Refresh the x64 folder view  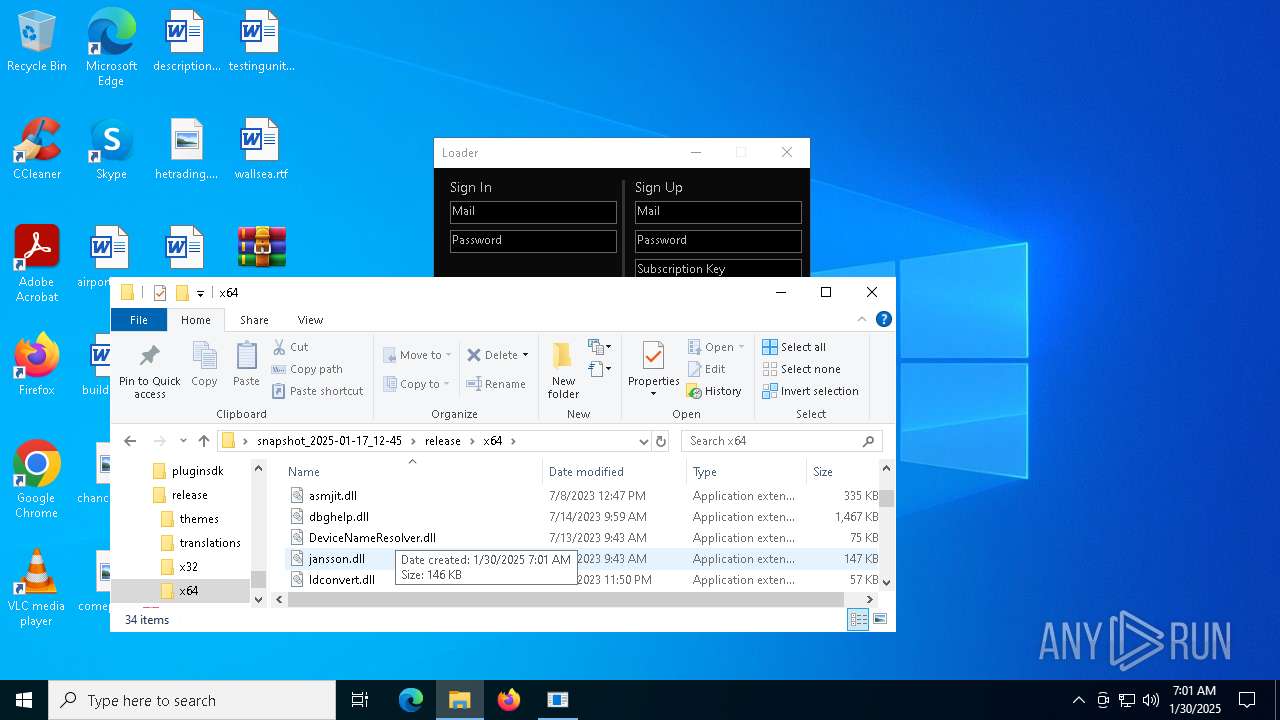pyautogui.click(x=660, y=441)
